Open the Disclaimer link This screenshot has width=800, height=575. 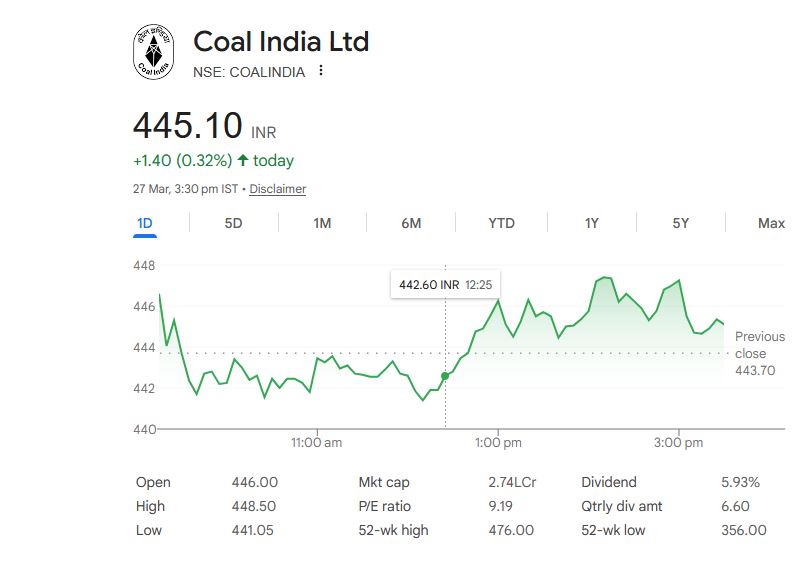[277, 189]
